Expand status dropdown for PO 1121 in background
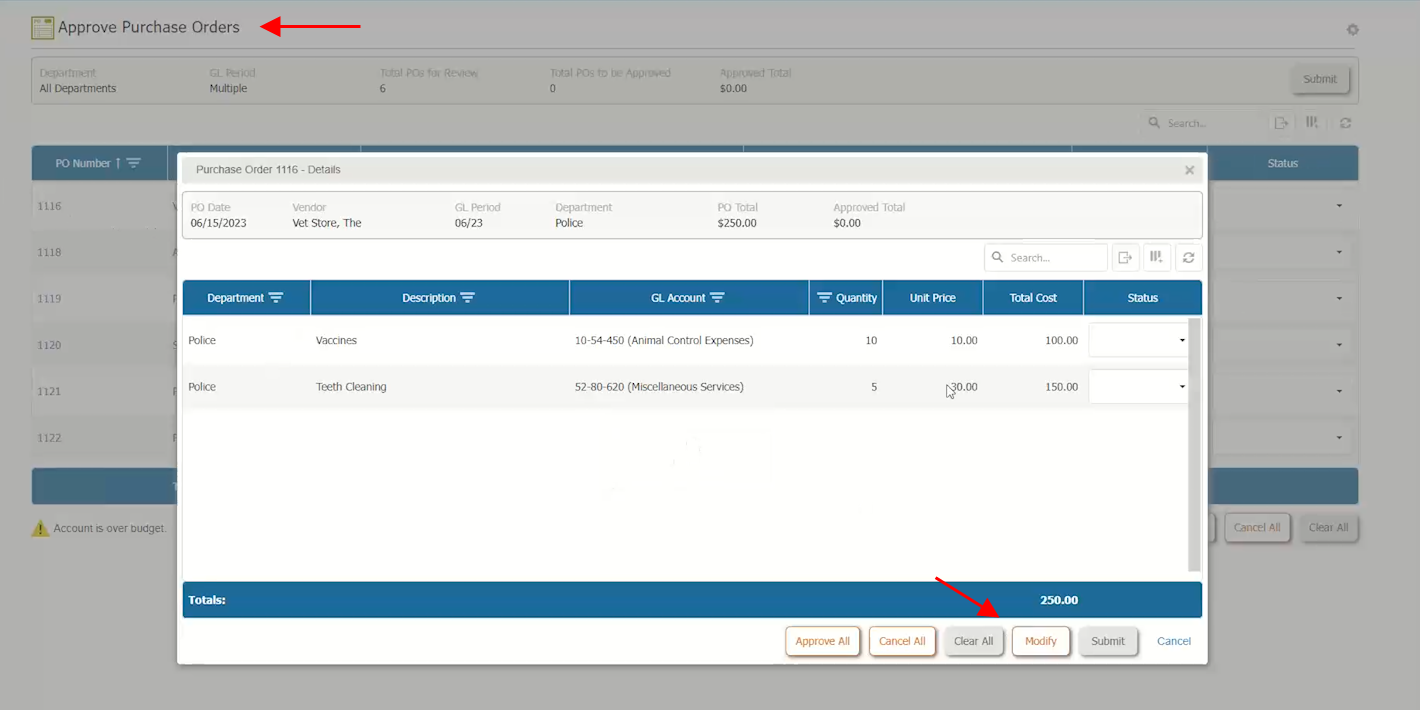This screenshot has height=710, width=1420. (x=1339, y=391)
